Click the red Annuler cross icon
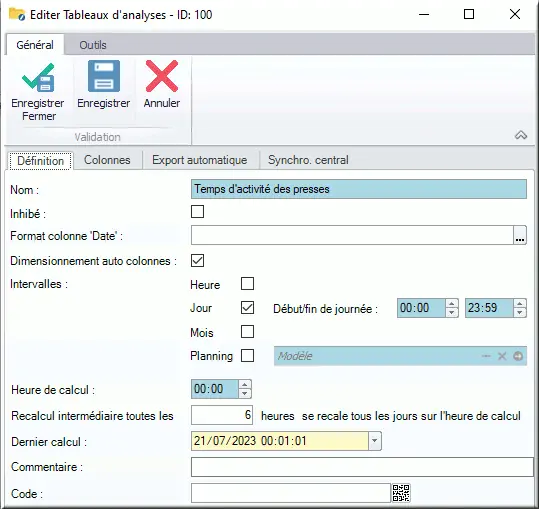The width and height of the screenshot is (539, 509). click(x=162, y=76)
